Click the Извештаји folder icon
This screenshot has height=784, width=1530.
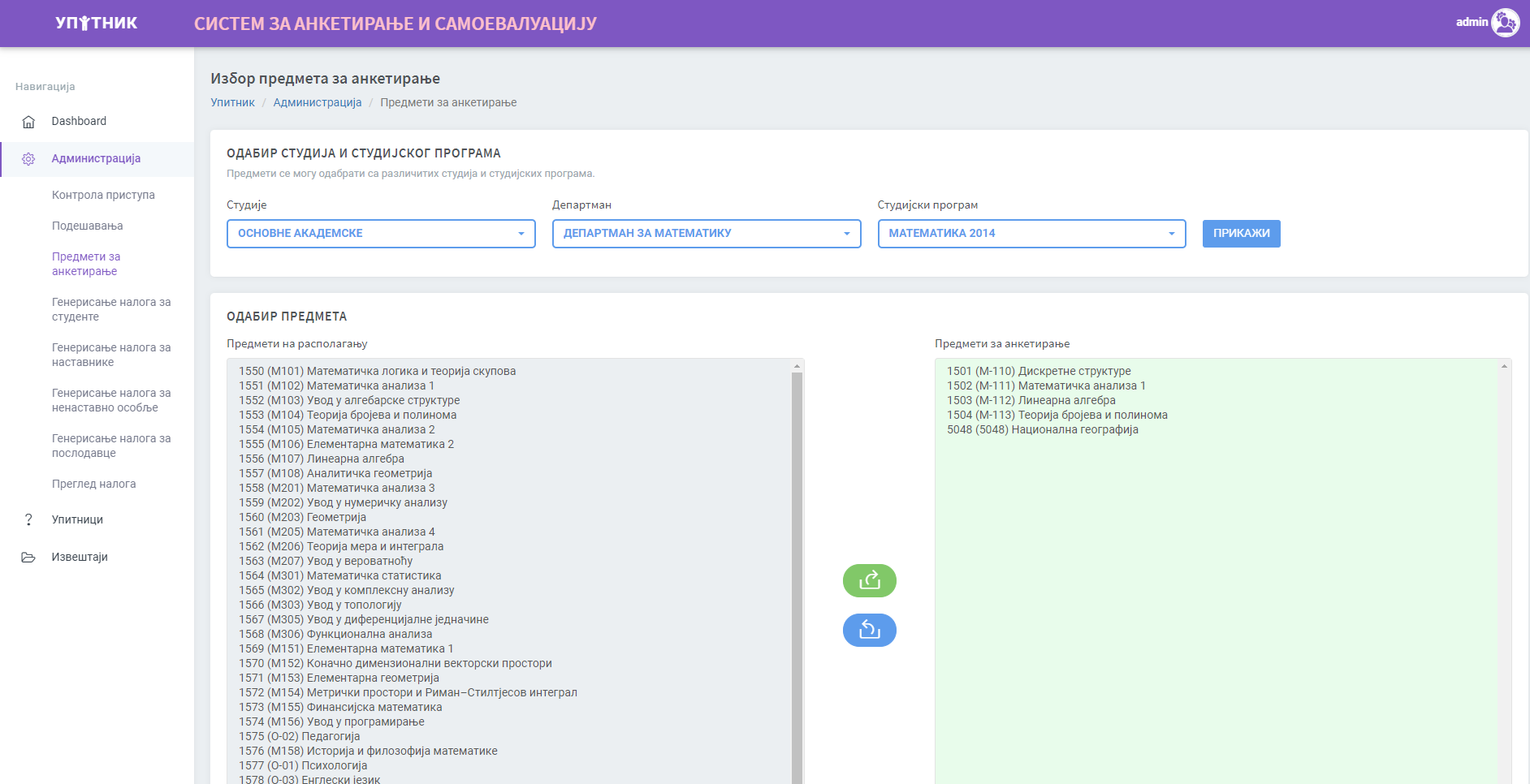[28, 558]
